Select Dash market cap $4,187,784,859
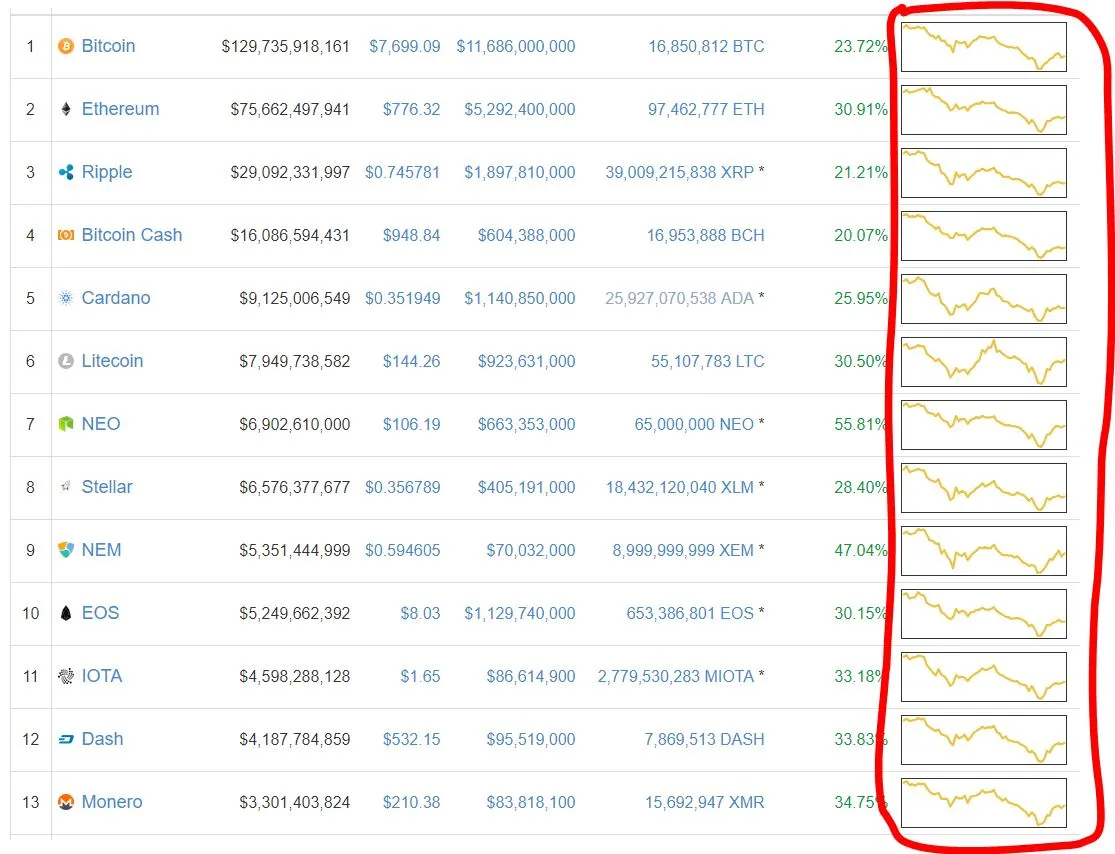This screenshot has height=854, width=1115. click(294, 740)
